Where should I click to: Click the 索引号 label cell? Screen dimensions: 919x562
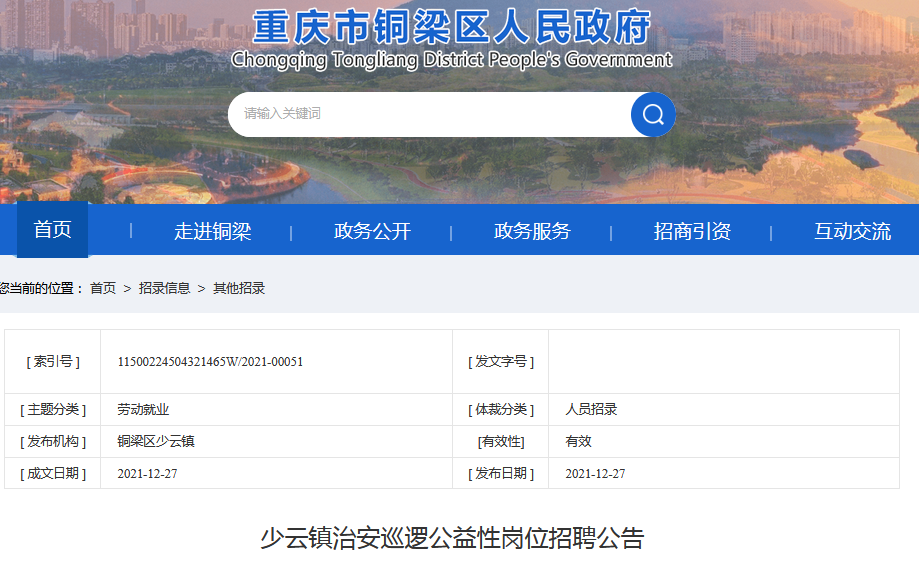[53, 362]
